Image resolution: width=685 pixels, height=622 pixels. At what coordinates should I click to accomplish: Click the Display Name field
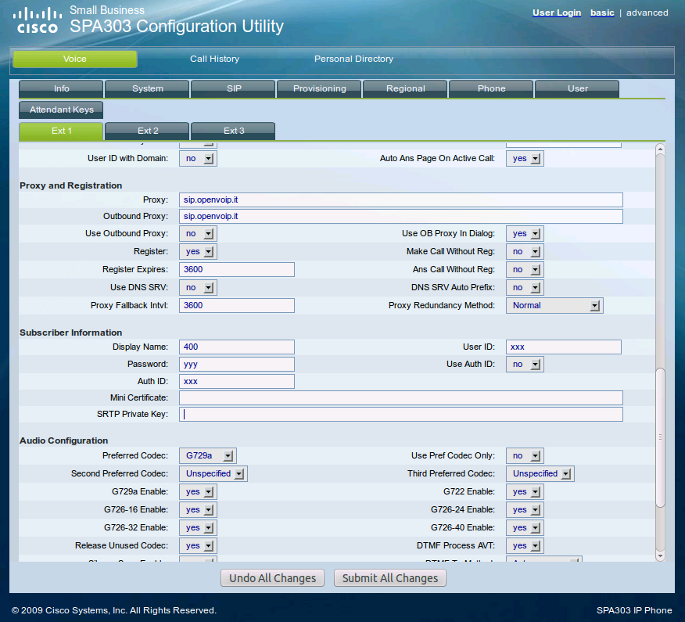[237, 347]
